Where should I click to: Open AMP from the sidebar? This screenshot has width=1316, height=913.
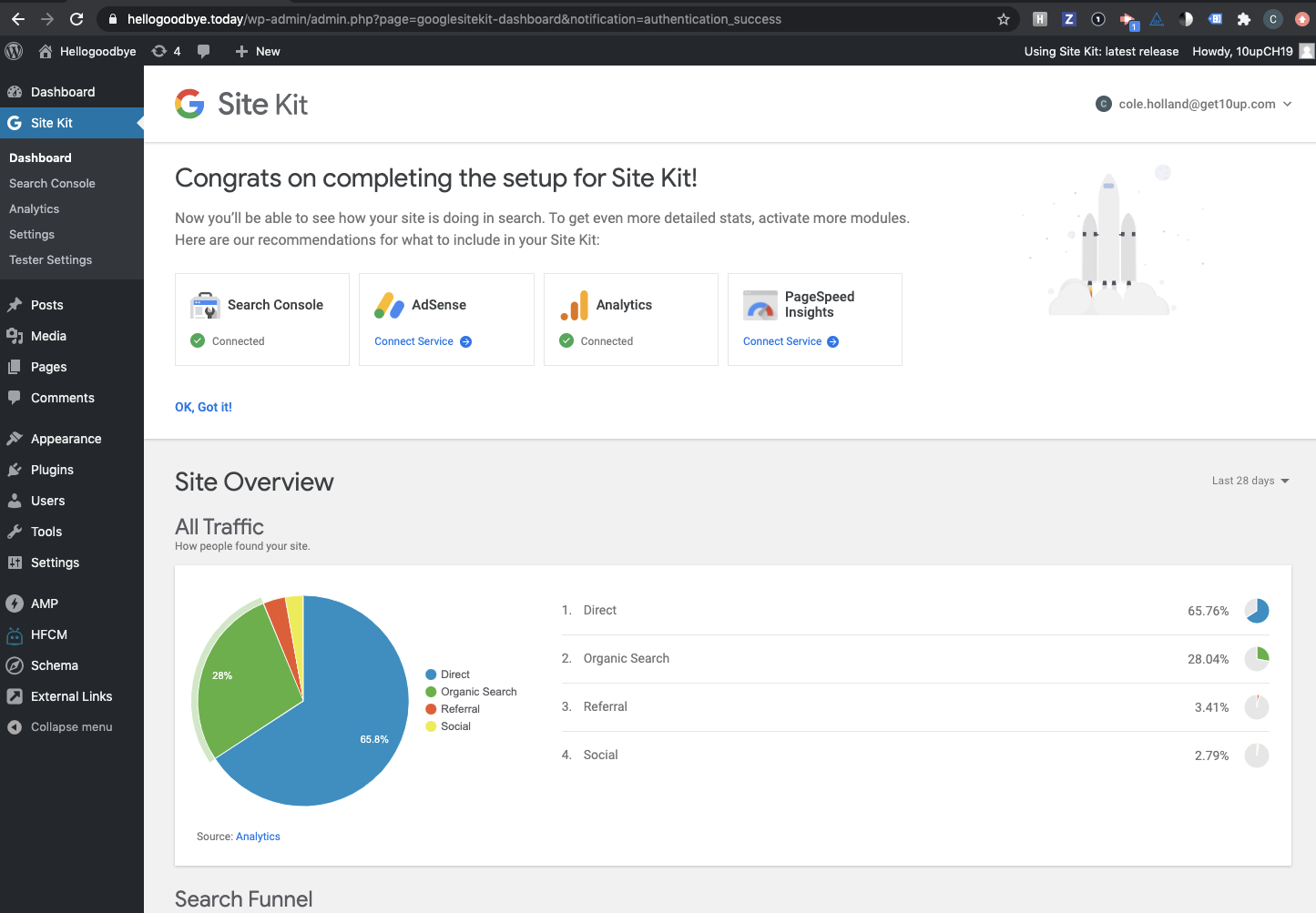(x=72, y=604)
